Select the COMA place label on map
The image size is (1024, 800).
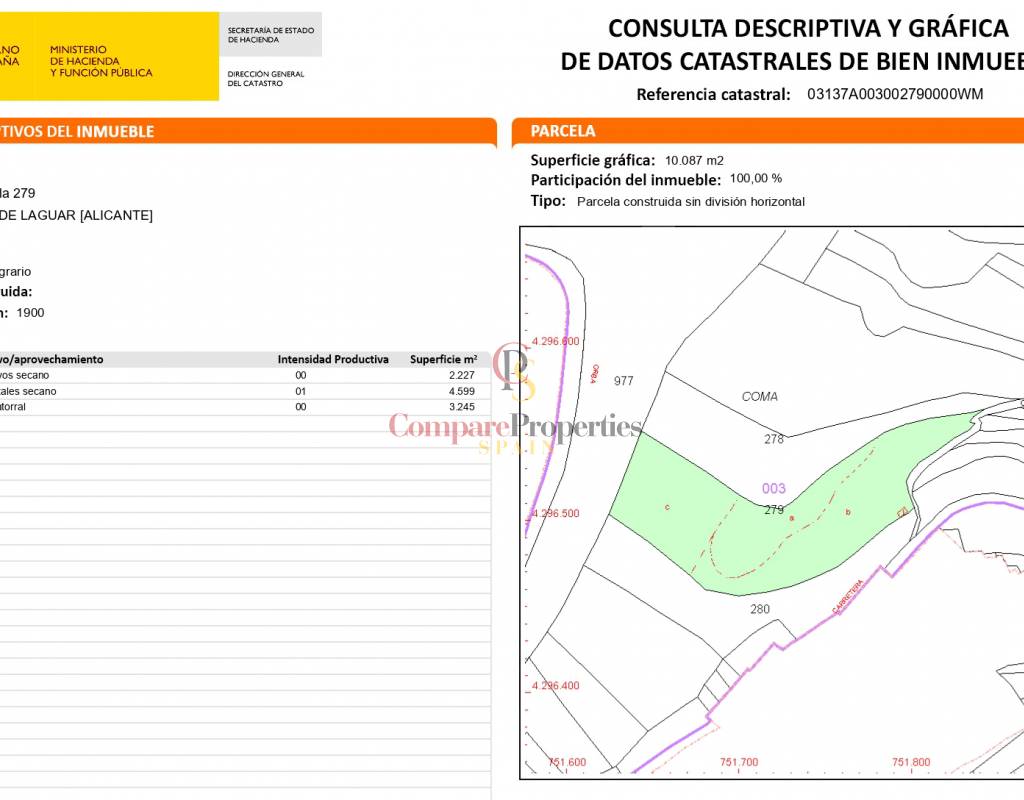tap(760, 397)
